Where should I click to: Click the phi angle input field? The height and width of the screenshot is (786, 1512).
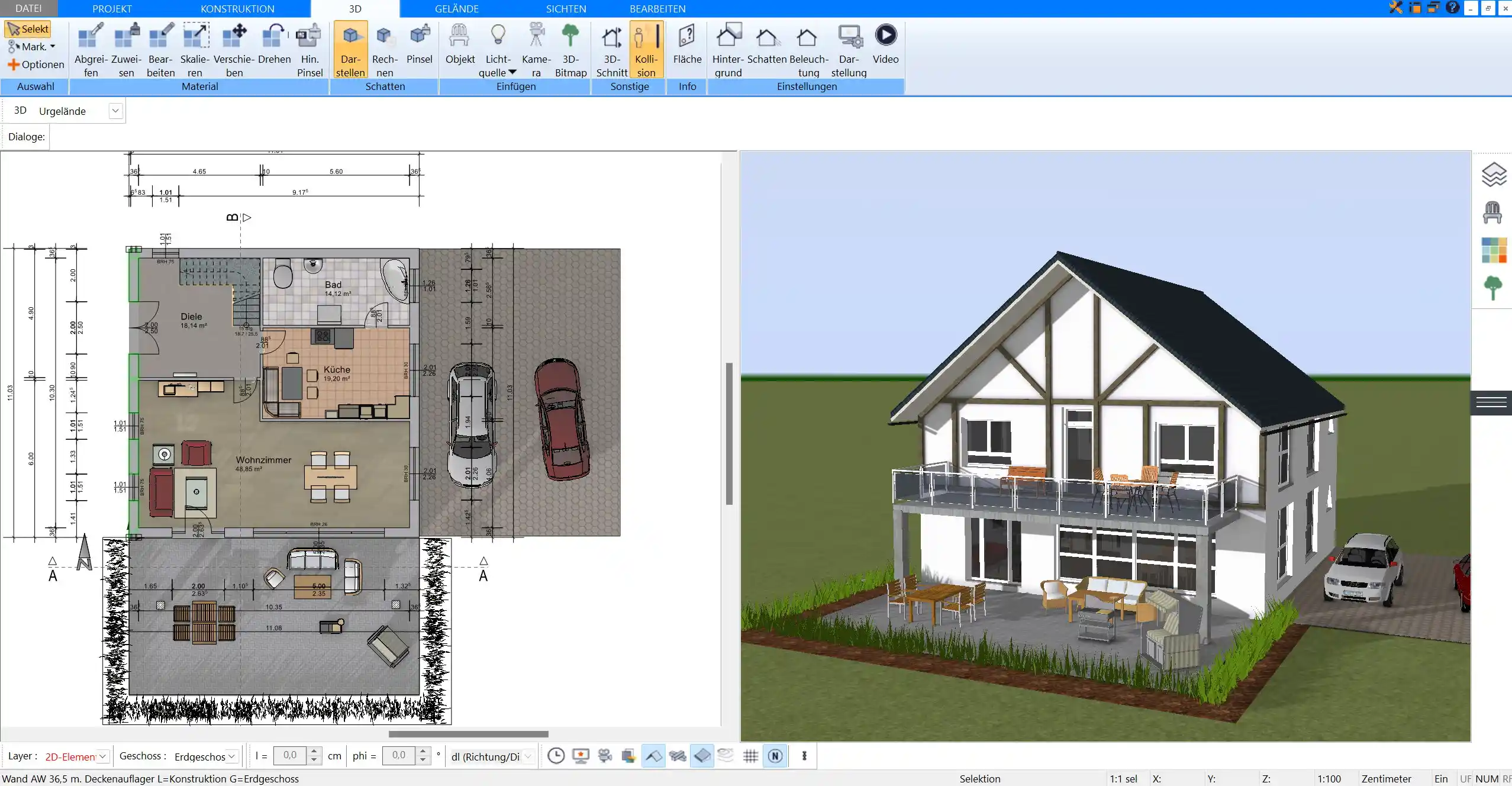click(398, 755)
